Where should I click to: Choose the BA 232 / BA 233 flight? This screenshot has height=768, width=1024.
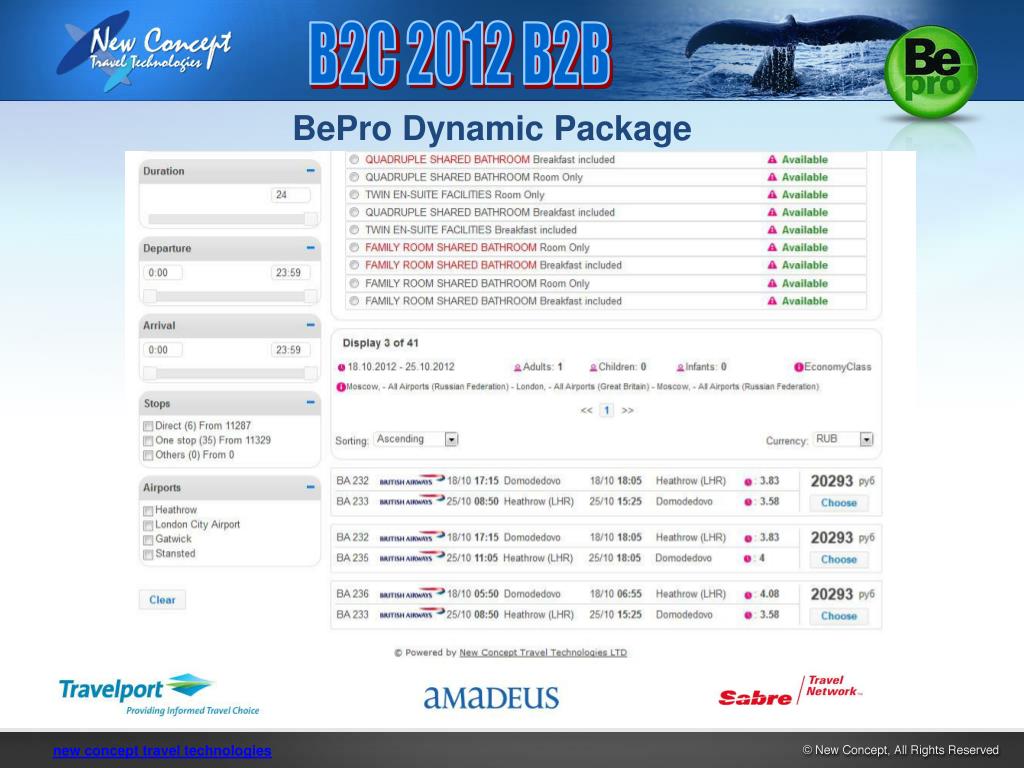tap(839, 503)
